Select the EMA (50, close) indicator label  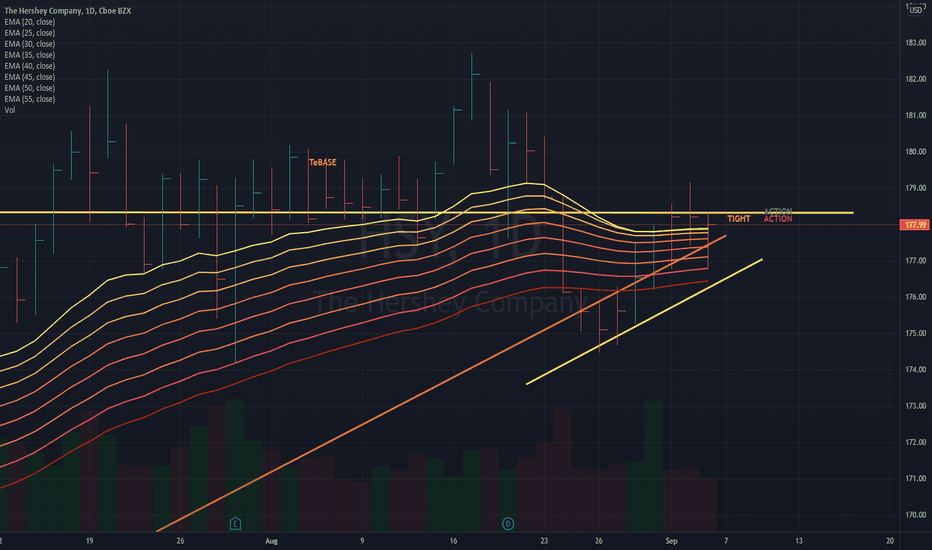(30, 88)
